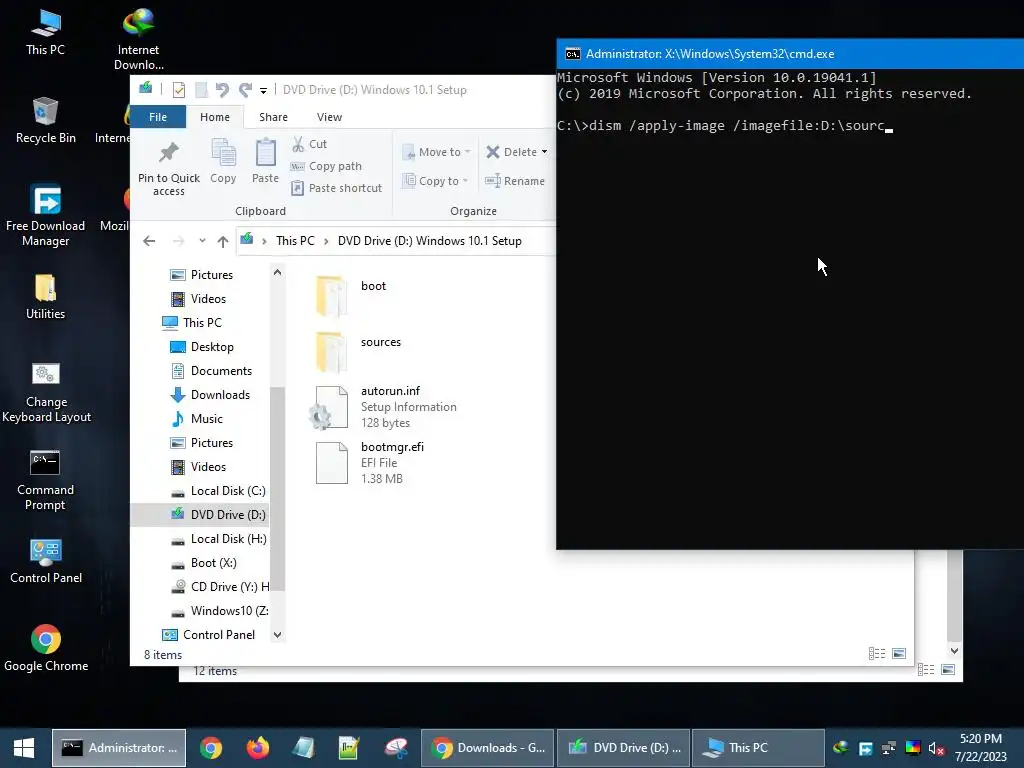Open the Recent locations dropdown chevron
1024x768 pixels.
click(x=202, y=241)
